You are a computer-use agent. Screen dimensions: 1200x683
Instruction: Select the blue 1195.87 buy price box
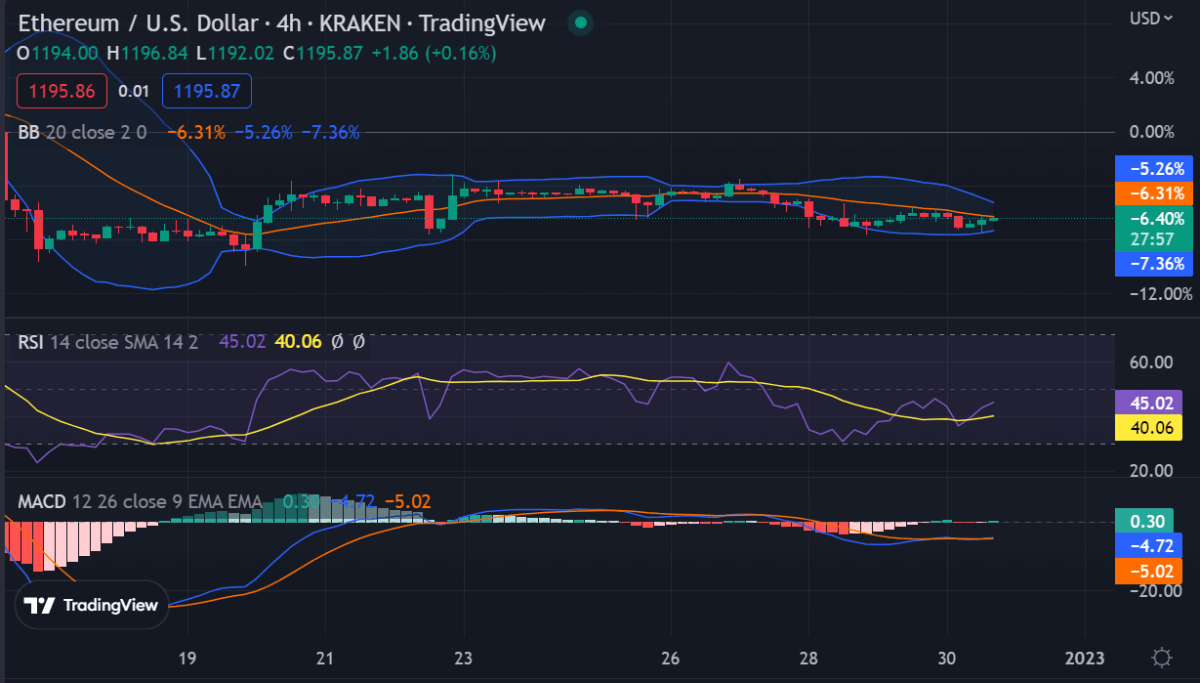207,91
